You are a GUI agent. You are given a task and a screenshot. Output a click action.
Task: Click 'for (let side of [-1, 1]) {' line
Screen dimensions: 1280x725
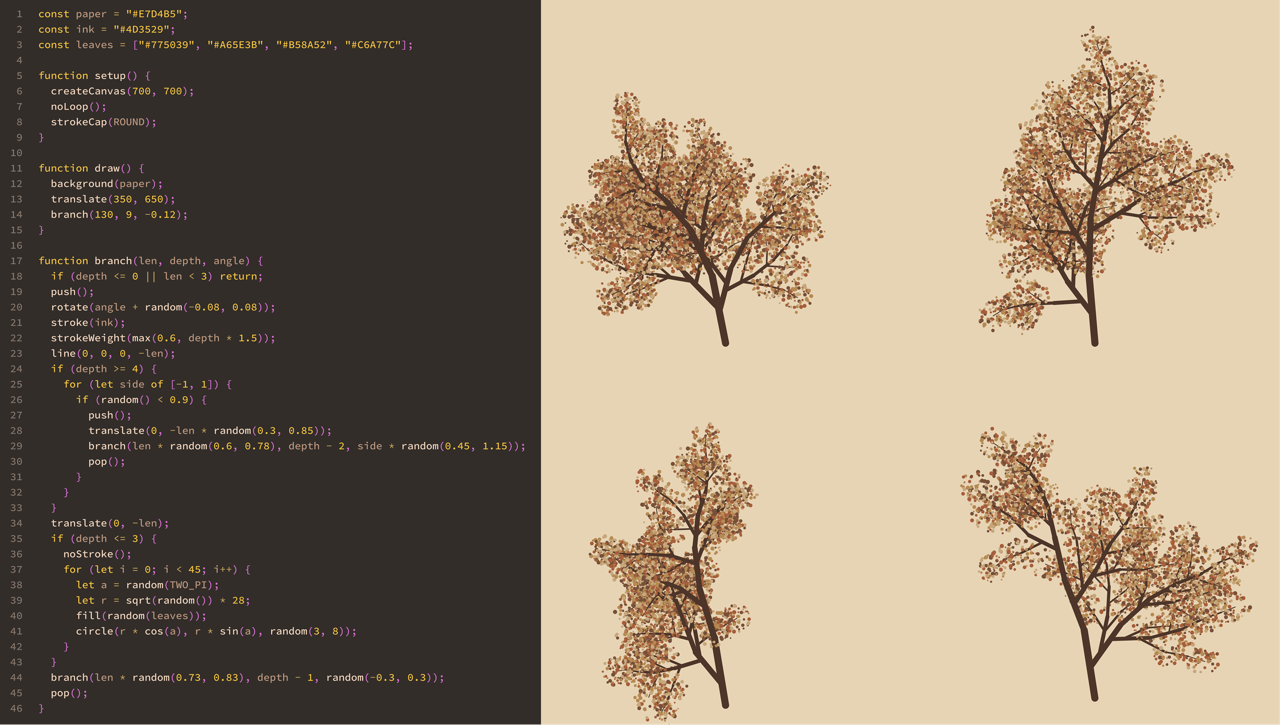click(x=148, y=384)
